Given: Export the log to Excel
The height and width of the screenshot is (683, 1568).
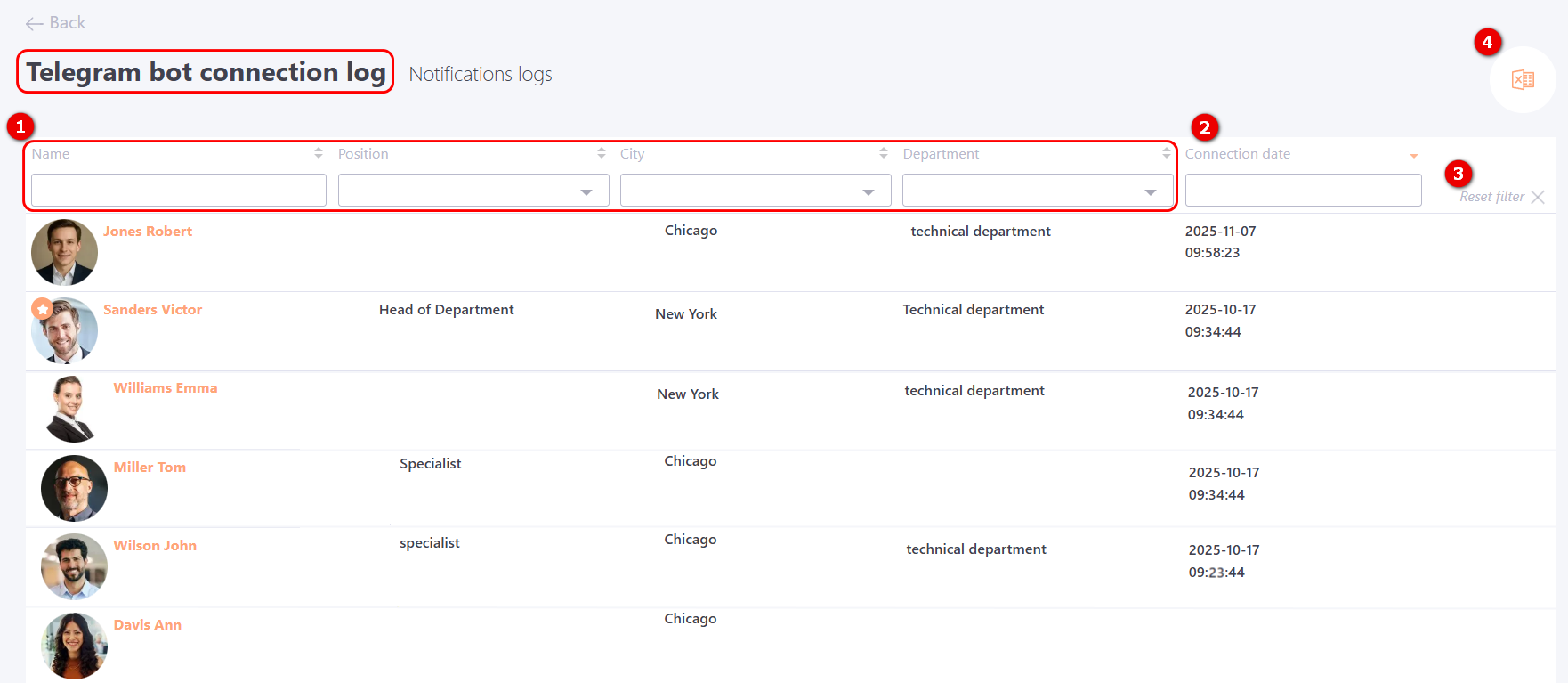Looking at the screenshot, I should tap(1523, 80).
